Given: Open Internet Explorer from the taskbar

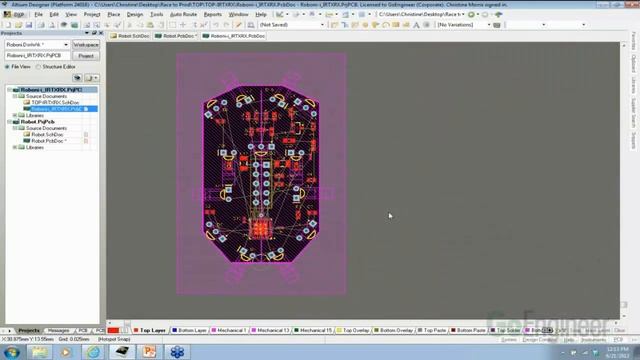Looking at the screenshot, I should 93,352.
